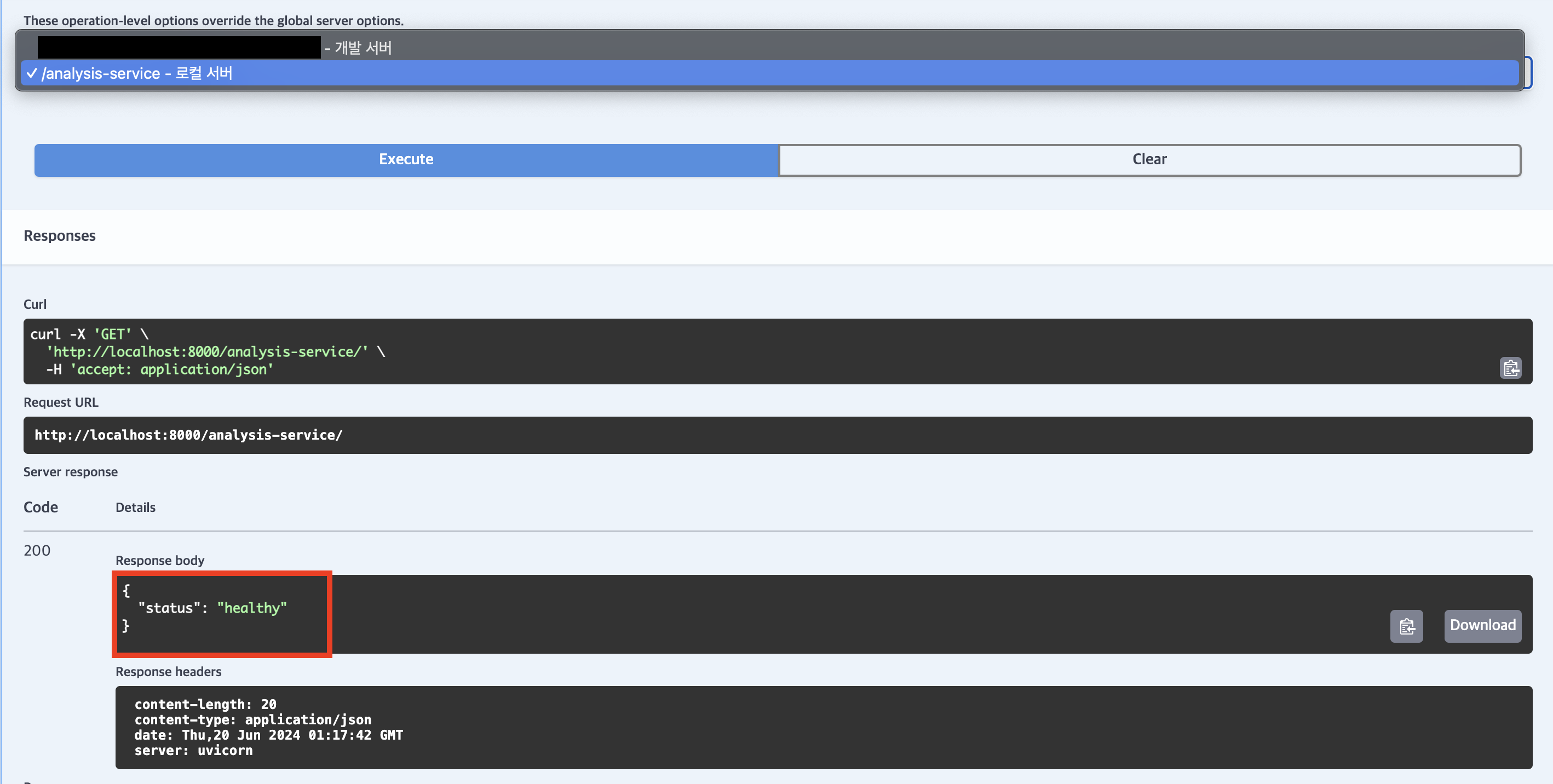Image resolution: width=1553 pixels, height=784 pixels.
Task: Click the content-type header line
Action: click(x=252, y=719)
